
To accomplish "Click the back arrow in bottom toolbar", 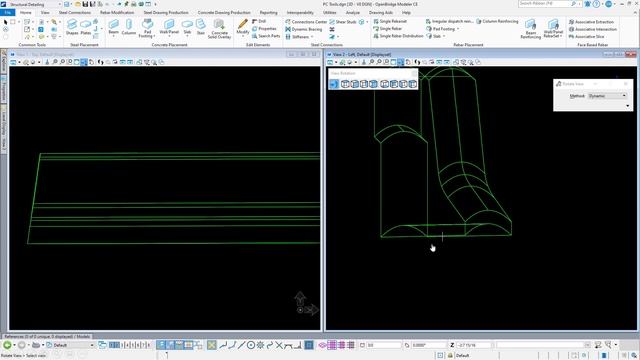I will tap(7, 345).
